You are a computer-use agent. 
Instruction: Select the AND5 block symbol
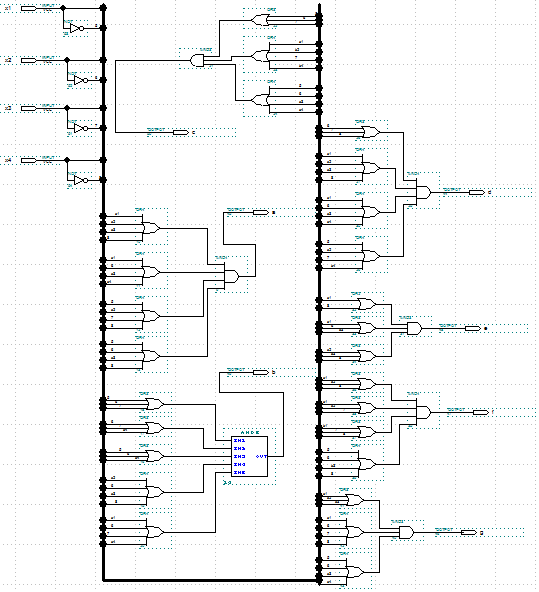tap(249, 456)
